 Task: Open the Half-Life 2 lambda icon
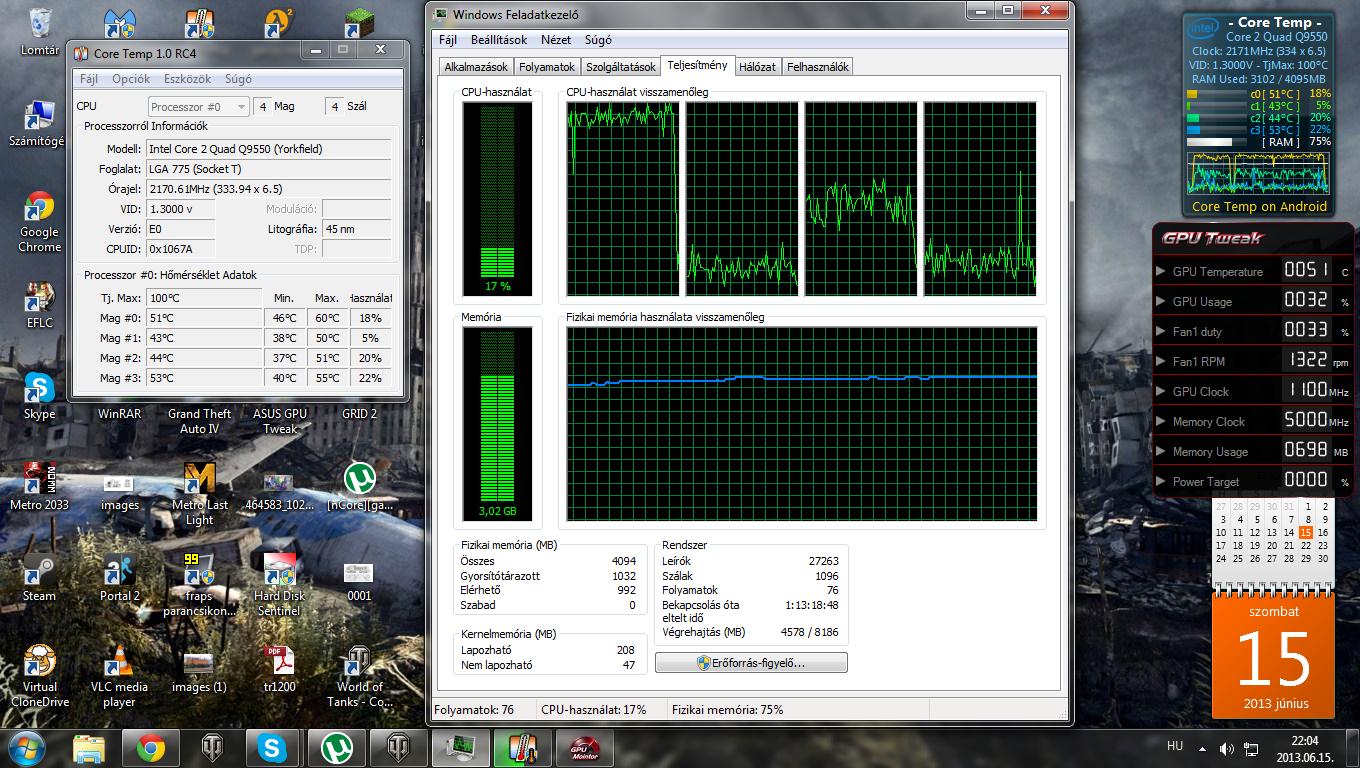point(280,22)
